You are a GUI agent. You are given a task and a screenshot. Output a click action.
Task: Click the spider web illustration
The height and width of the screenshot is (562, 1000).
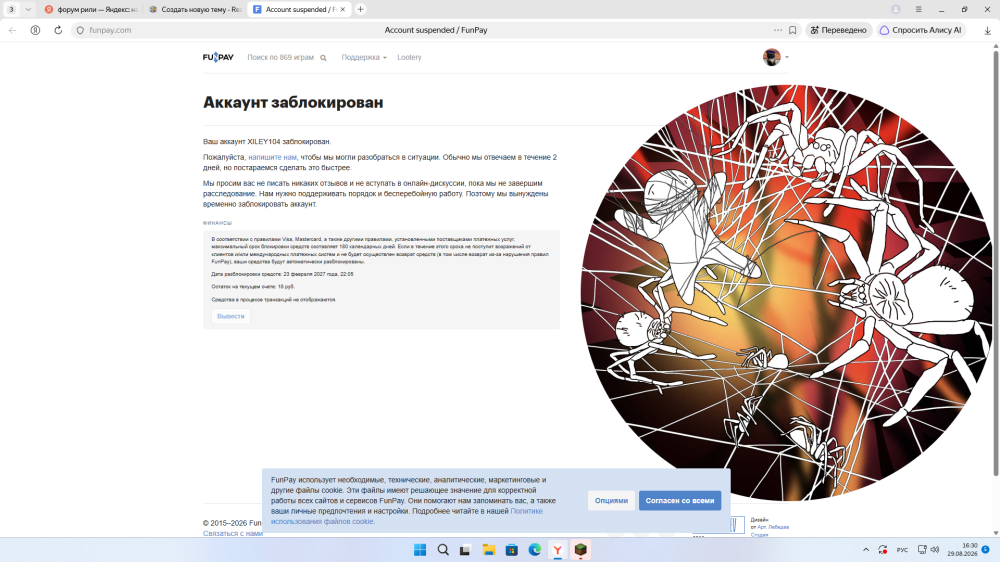click(x=786, y=292)
